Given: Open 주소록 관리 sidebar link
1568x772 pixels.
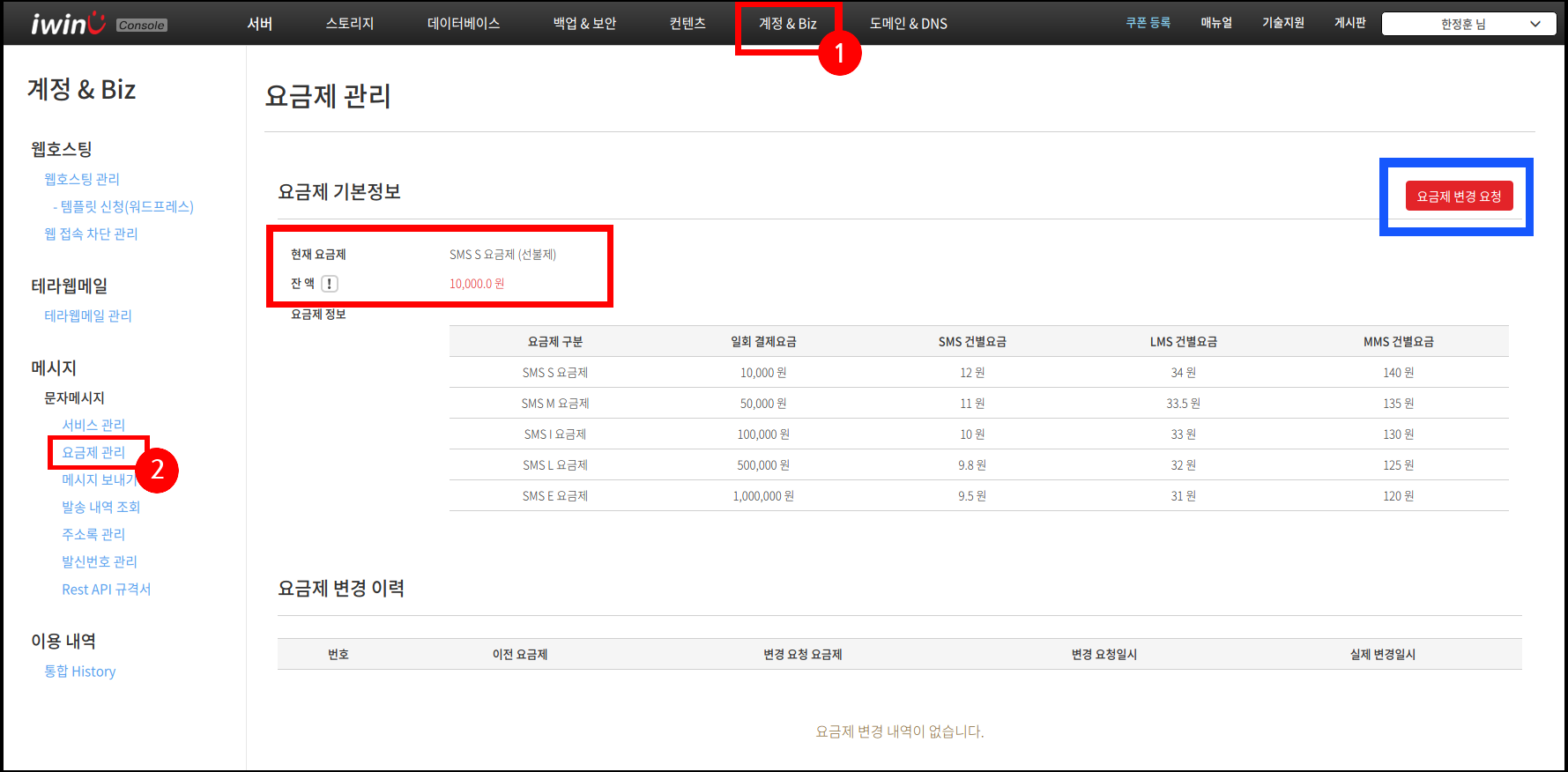Looking at the screenshot, I should pos(93,534).
